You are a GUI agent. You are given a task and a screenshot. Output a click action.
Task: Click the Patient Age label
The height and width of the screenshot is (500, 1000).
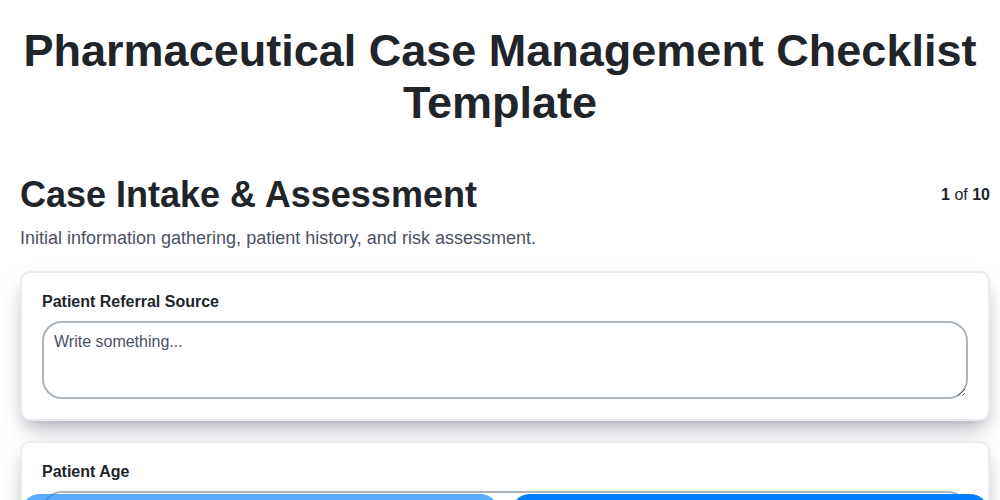tap(85, 471)
